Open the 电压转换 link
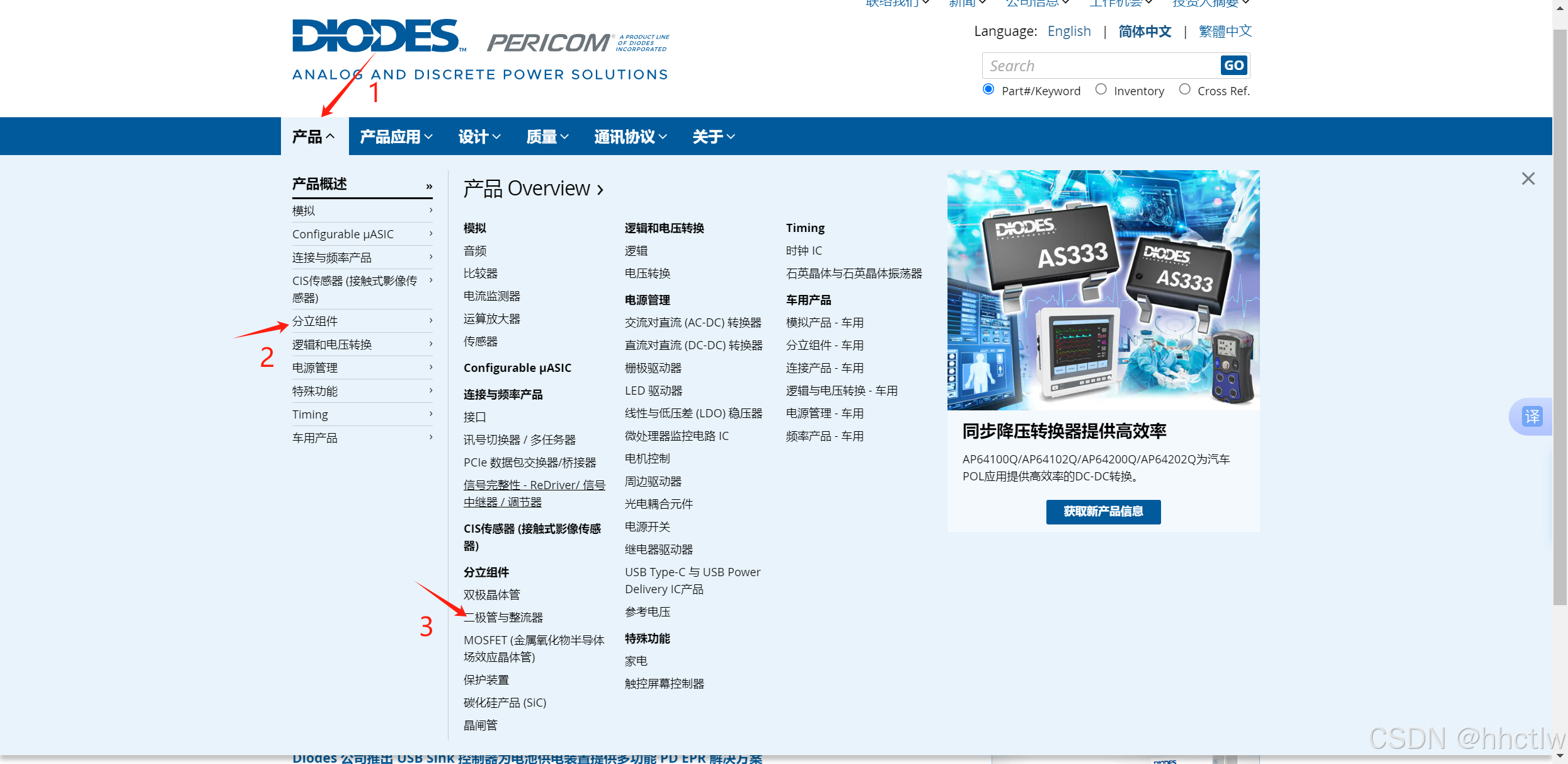 click(648, 274)
